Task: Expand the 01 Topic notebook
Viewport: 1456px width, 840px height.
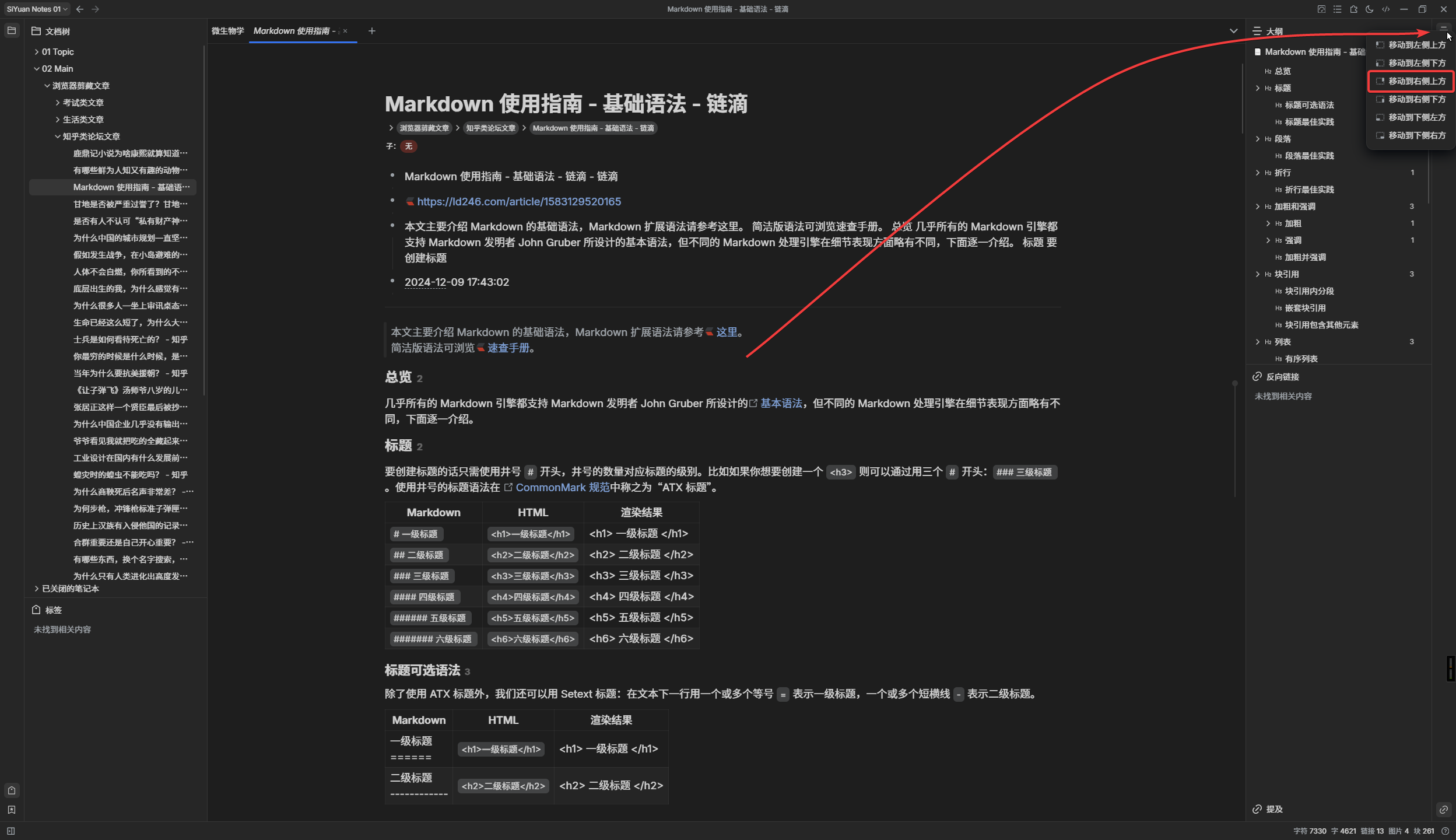Action: pyautogui.click(x=37, y=52)
